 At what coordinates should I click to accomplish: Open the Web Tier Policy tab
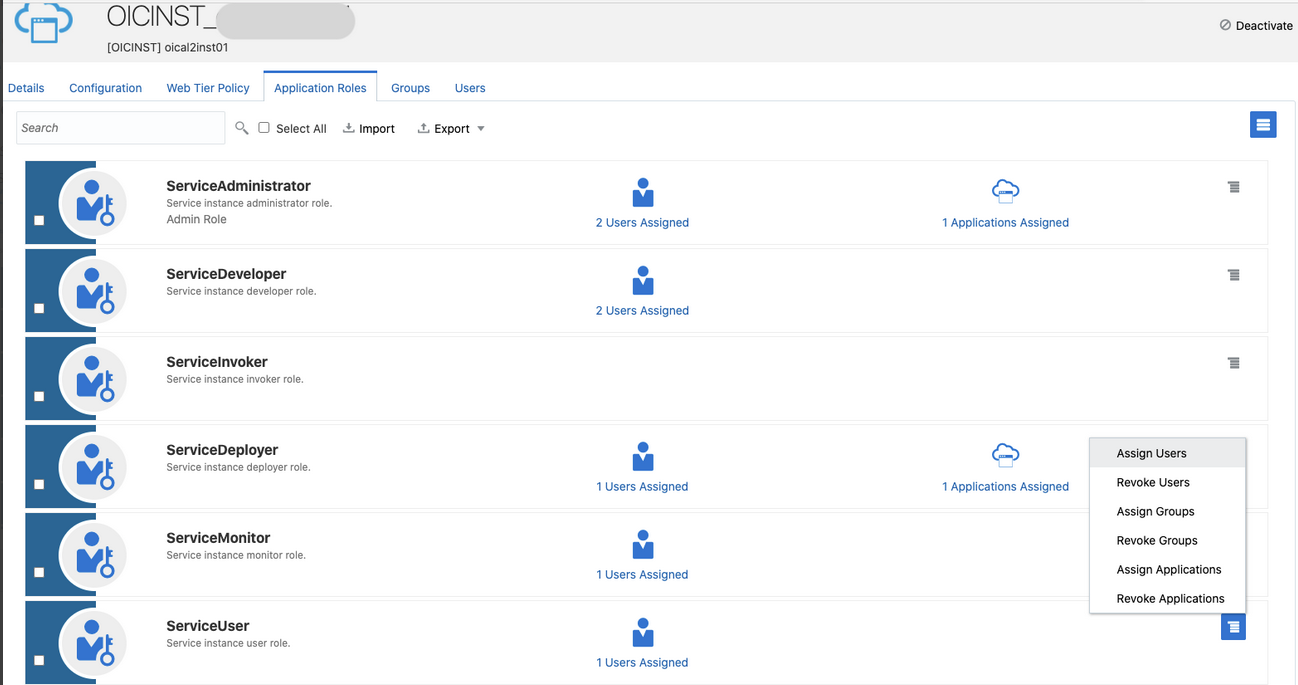click(x=208, y=88)
